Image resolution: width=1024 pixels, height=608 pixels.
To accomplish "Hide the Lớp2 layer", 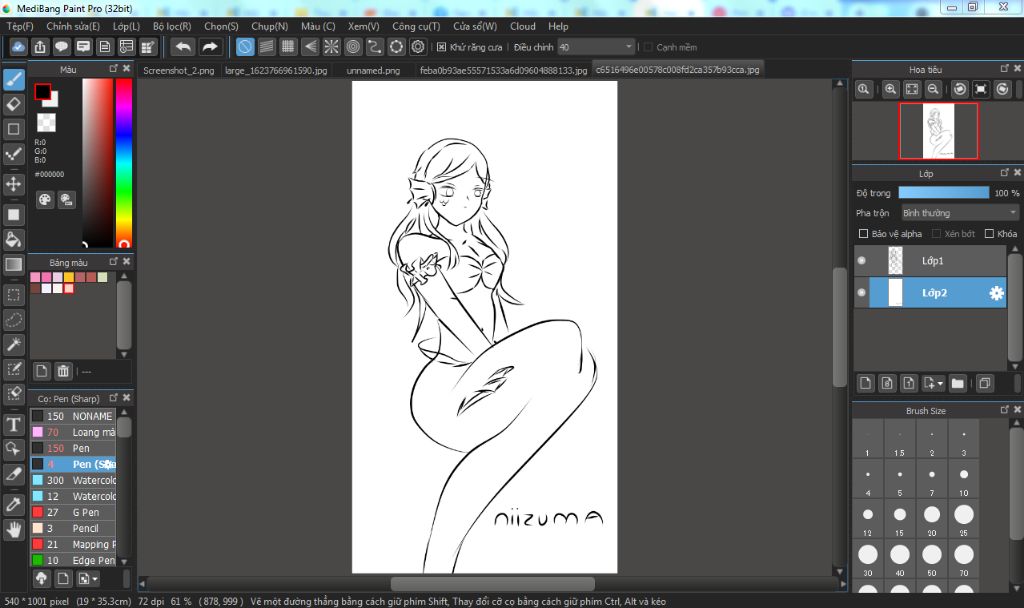I will tap(861, 293).
